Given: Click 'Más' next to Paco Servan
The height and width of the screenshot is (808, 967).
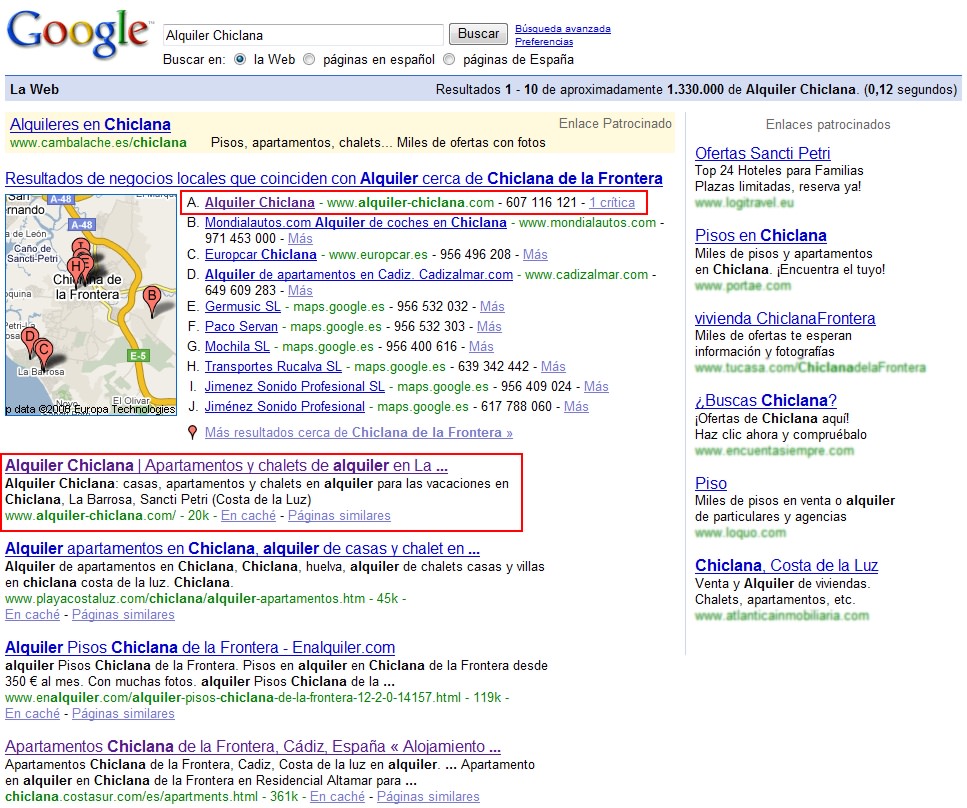Looking at the screenshot, I should click(489, 326).
